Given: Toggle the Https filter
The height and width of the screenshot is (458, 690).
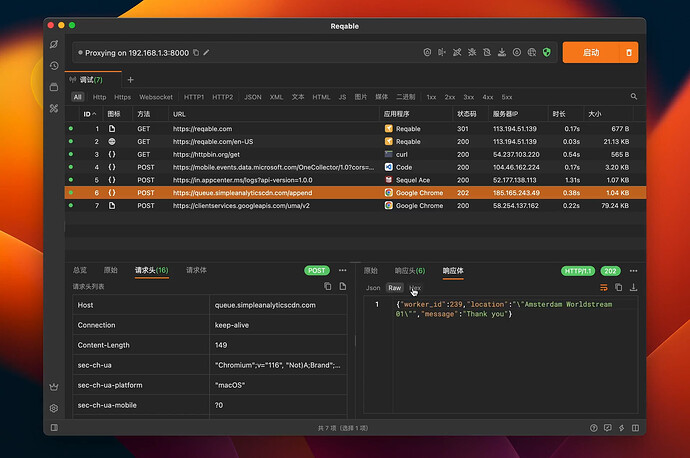Looking at the screenshot, I should click(122, 97).
